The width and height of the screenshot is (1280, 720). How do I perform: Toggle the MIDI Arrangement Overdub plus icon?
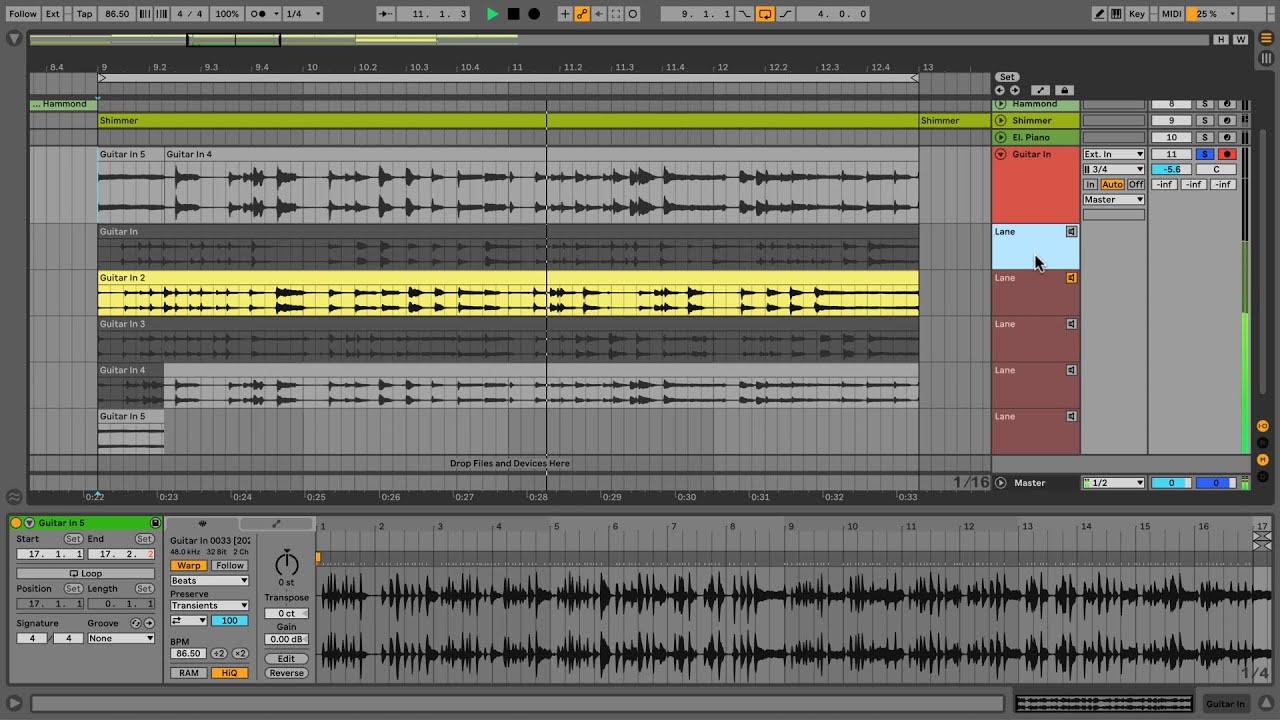click(x=565, y=14)
